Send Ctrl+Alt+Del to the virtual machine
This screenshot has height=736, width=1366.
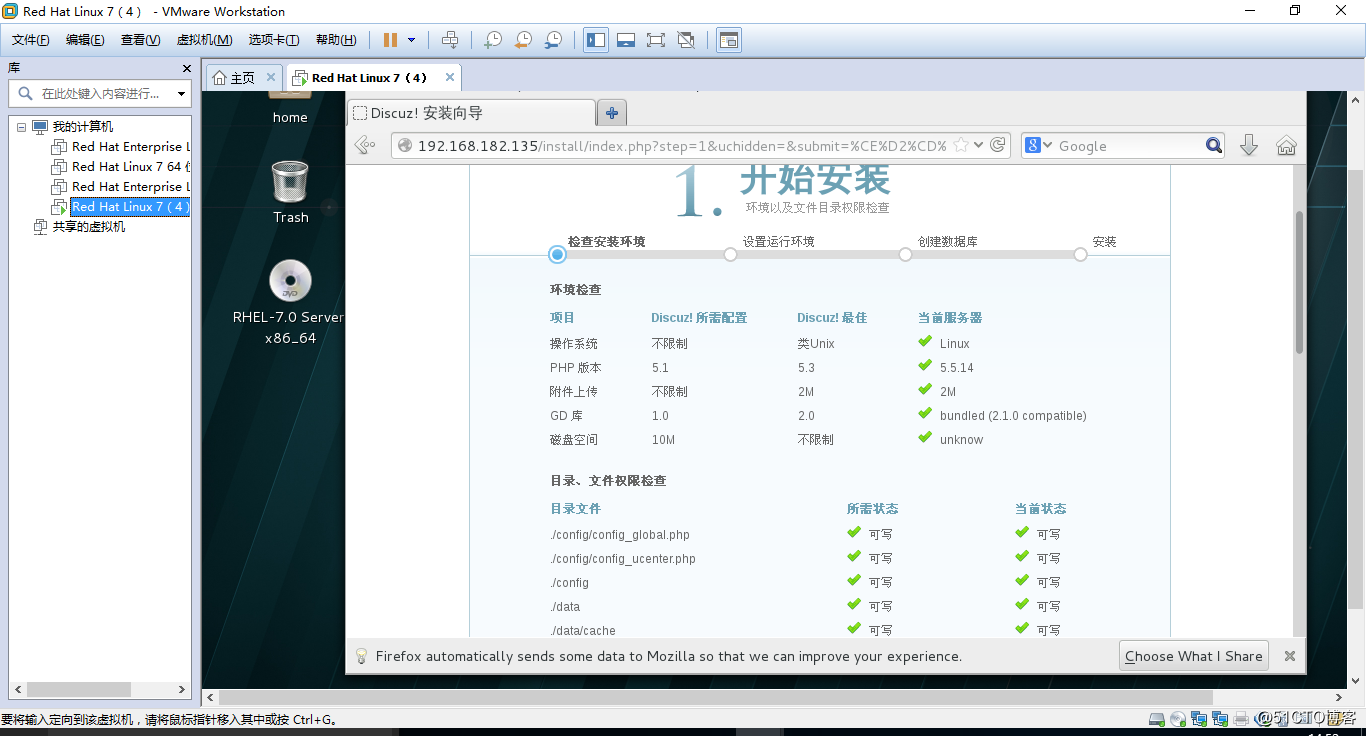pyautogui.click(x=450, y=40)
